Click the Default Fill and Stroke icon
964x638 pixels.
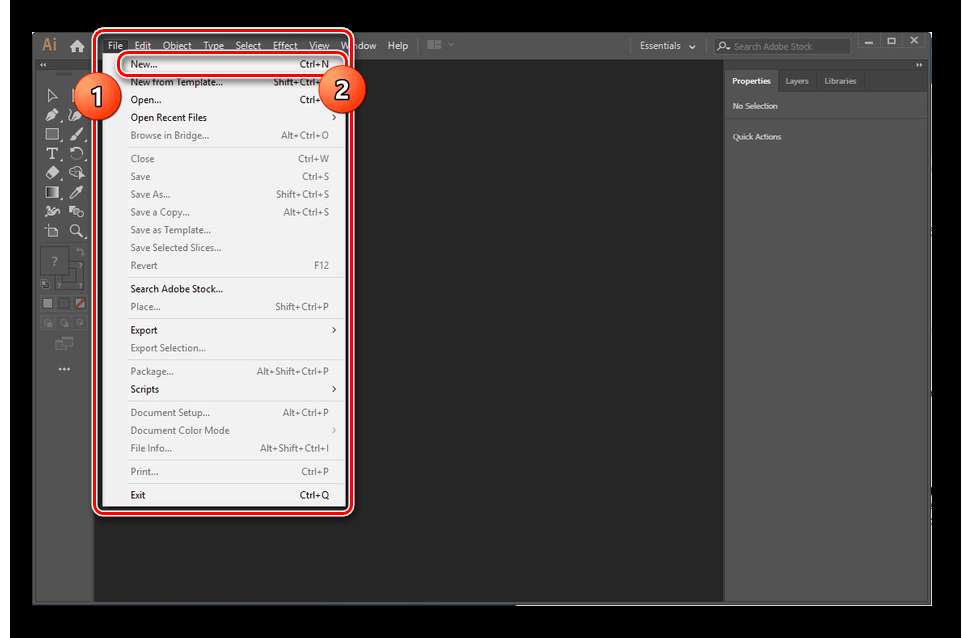(x=45, y=284)
